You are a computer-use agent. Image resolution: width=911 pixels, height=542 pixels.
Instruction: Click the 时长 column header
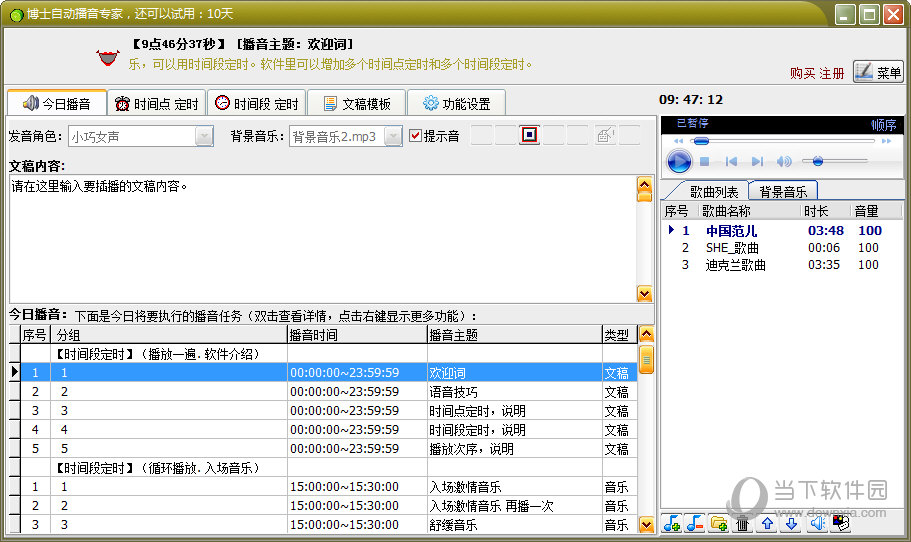[825, 211]
